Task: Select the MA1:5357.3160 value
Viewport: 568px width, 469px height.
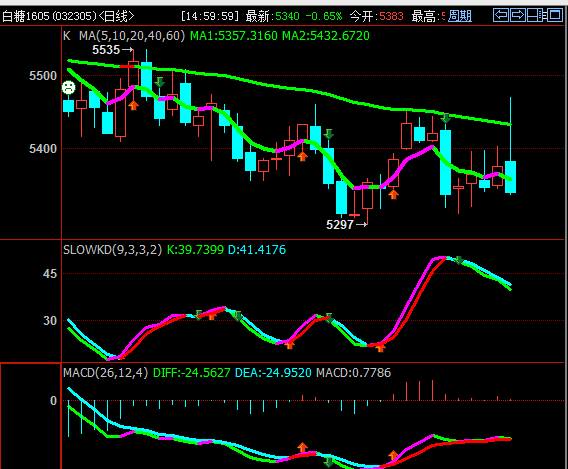Action: coord(234,36)
